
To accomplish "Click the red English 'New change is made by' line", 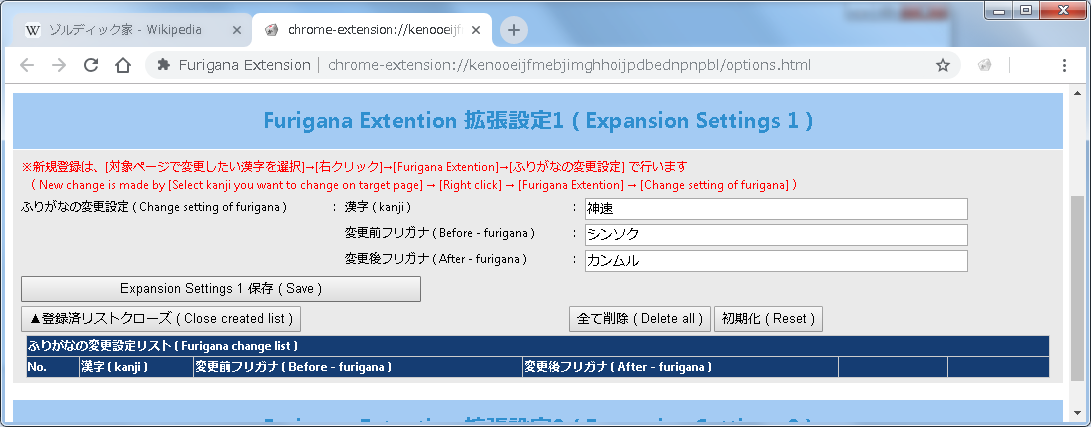I will point(413,185).
